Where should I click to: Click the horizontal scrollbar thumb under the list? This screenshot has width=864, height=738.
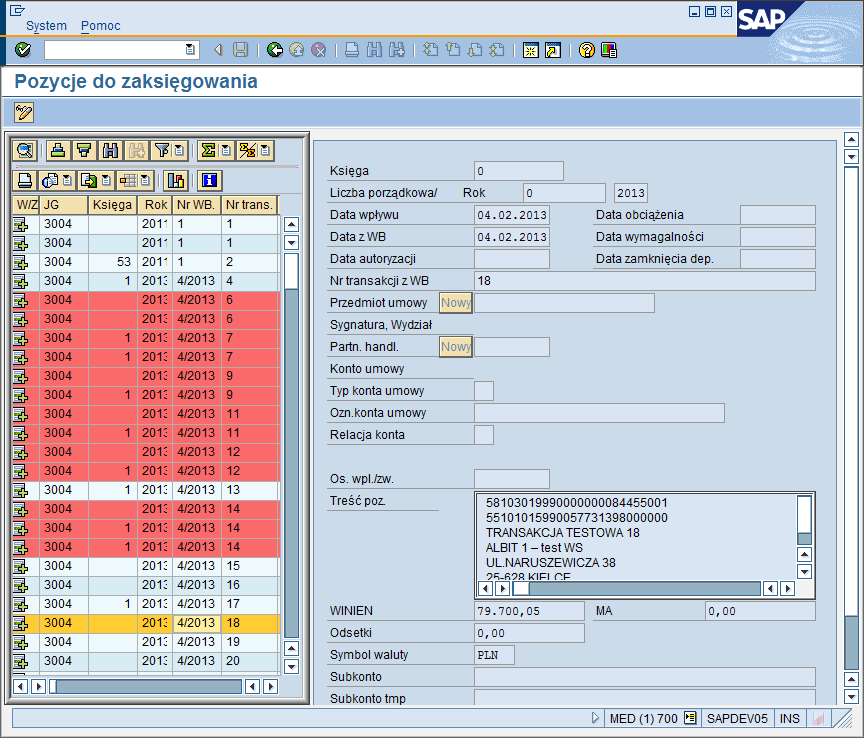[x=53, y=686]
